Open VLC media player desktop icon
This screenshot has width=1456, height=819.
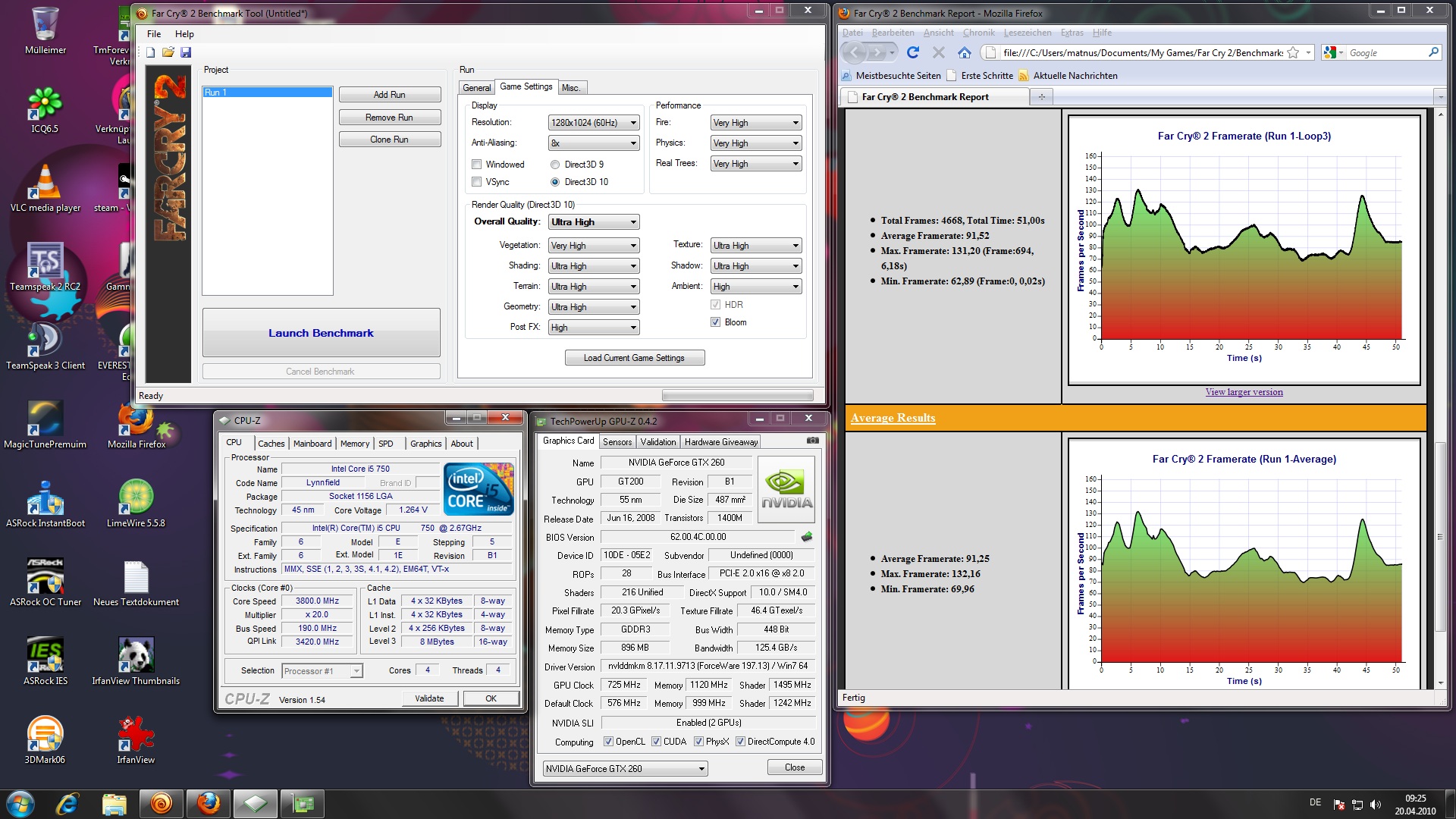click(45, 188)
